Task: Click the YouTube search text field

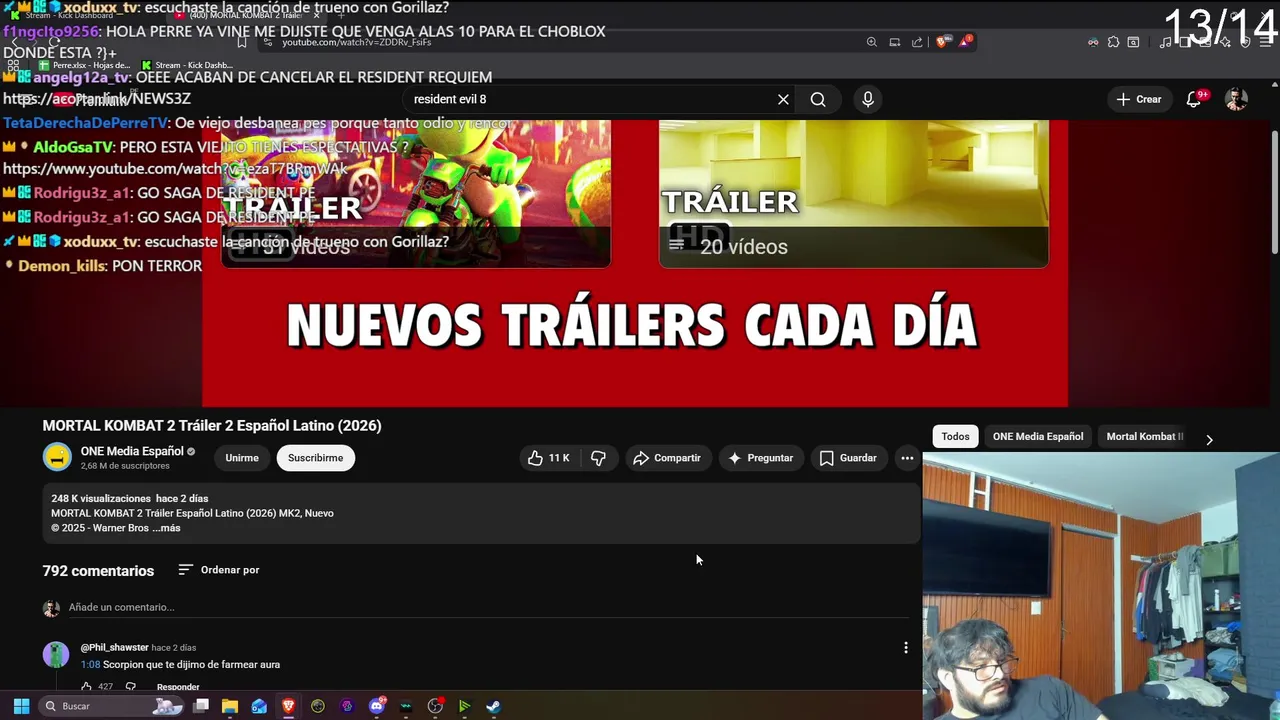Action: tap(590, 99)
